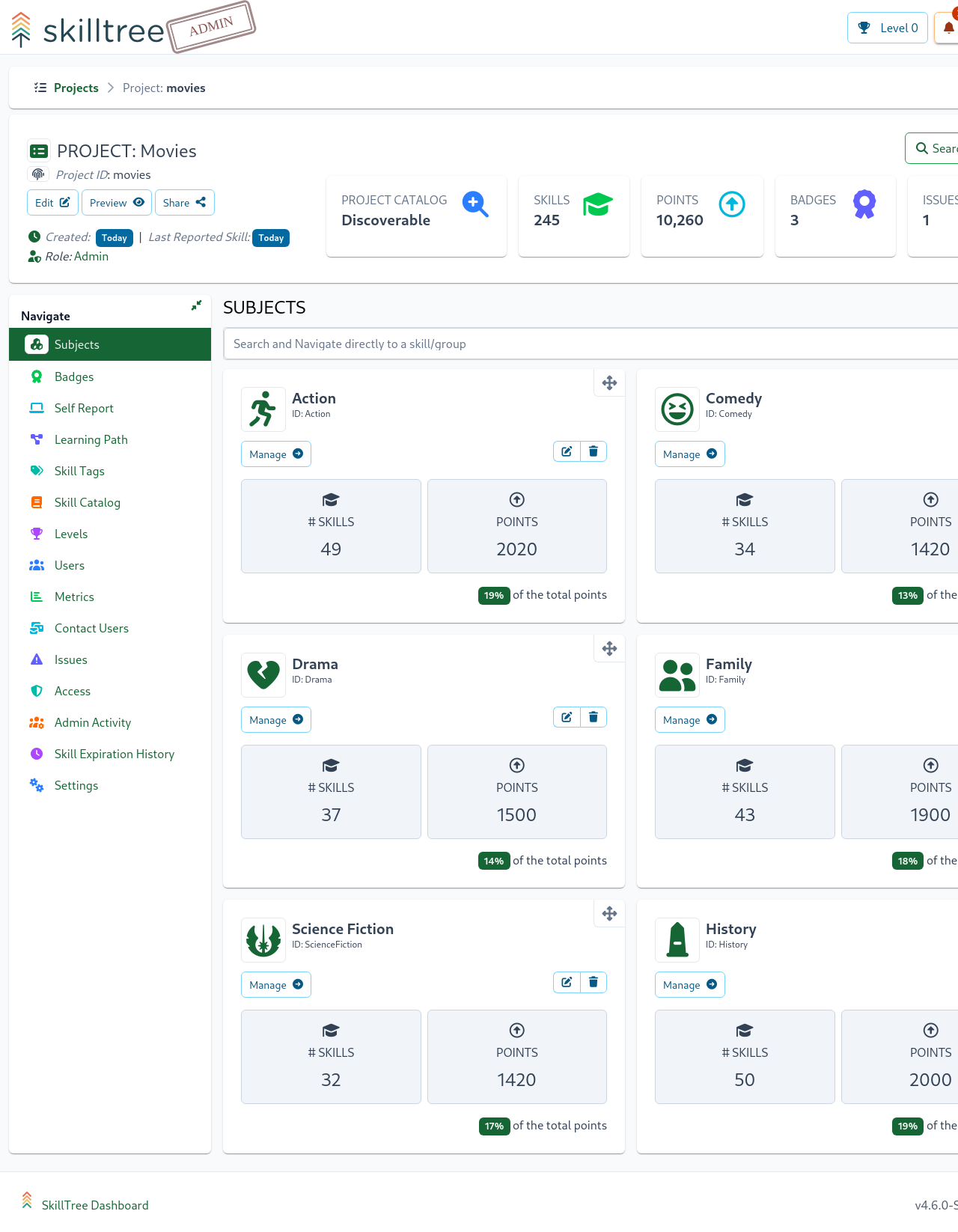Open Skill Expiration History

click(110, 754)
